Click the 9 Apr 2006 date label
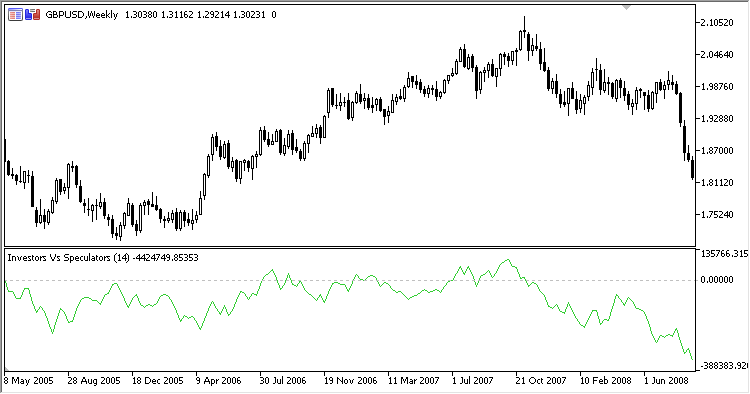 coord(219,381)
